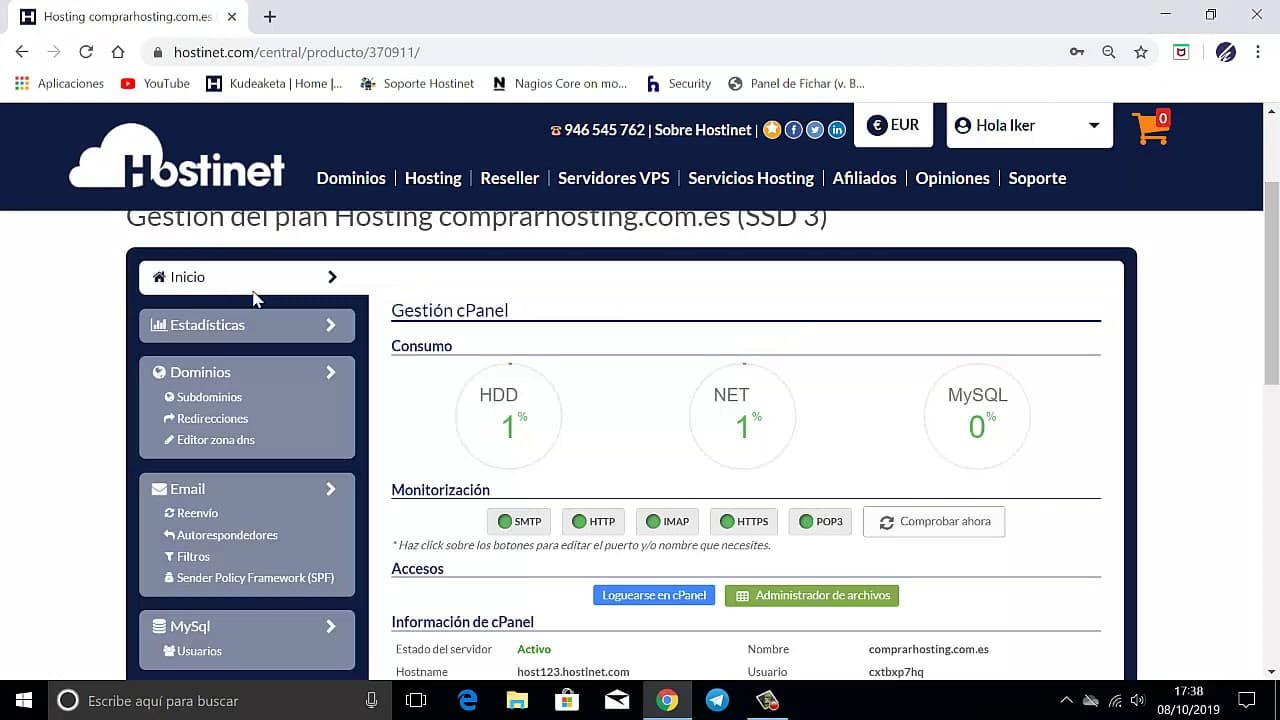Open Aplicaciones apps shortcut in bookmarks bar
This screenshot has height=720, width=1280.
[60, 84]
